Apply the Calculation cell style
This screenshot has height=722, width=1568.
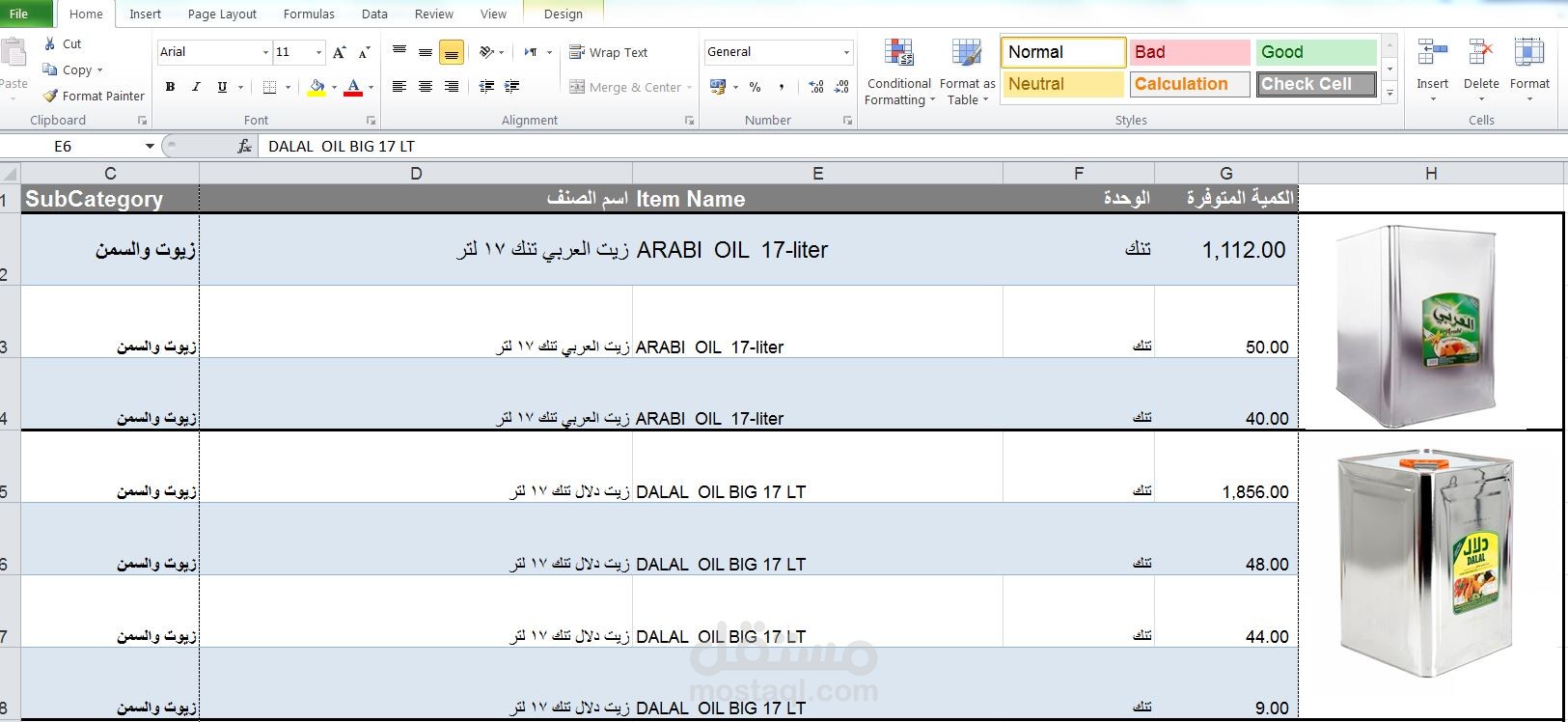tap(1190, 84)
